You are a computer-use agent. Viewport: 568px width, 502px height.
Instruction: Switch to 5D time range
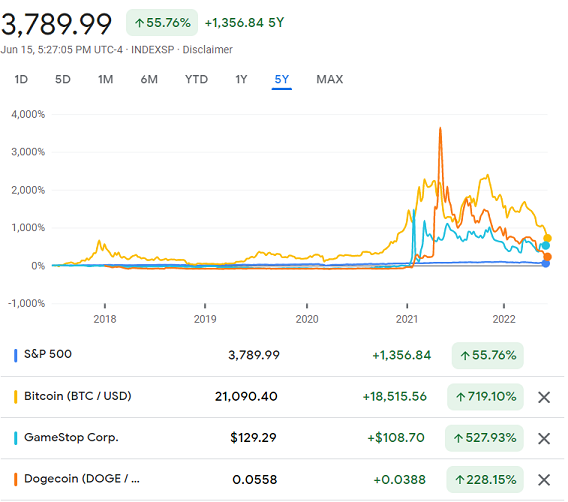pyautogui.click(x=63, y=79)
